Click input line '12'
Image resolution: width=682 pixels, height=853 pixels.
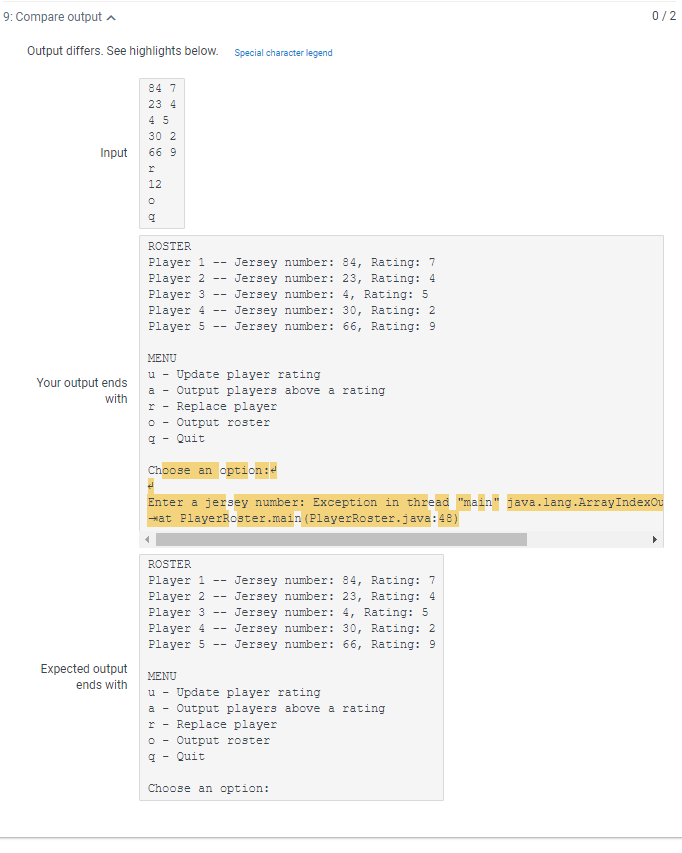click(x=155, y=184)
